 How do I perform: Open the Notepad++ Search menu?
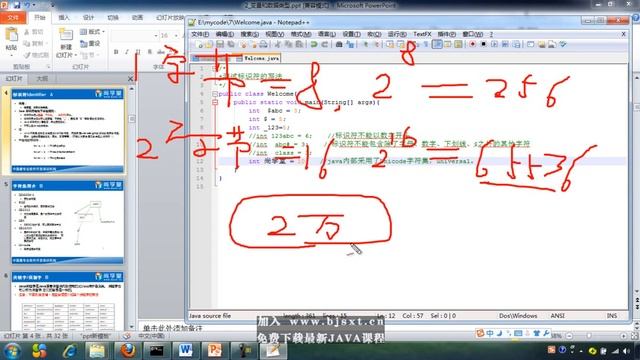249,34
